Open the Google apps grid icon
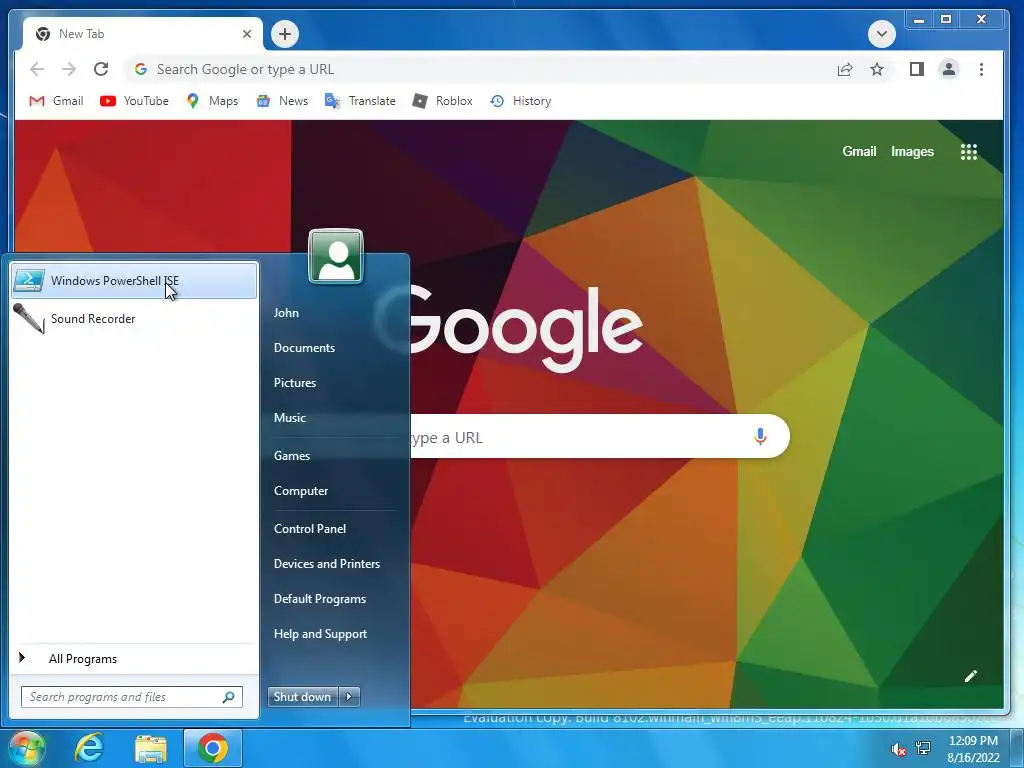1024x768 pixels. [968, 152]
